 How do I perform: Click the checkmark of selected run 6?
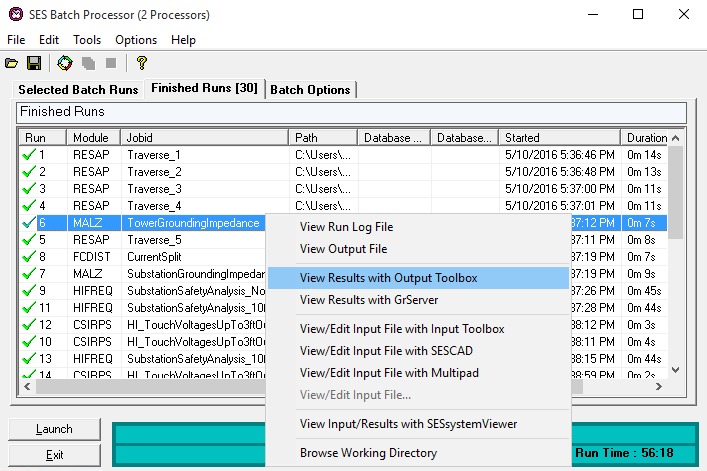28,223
